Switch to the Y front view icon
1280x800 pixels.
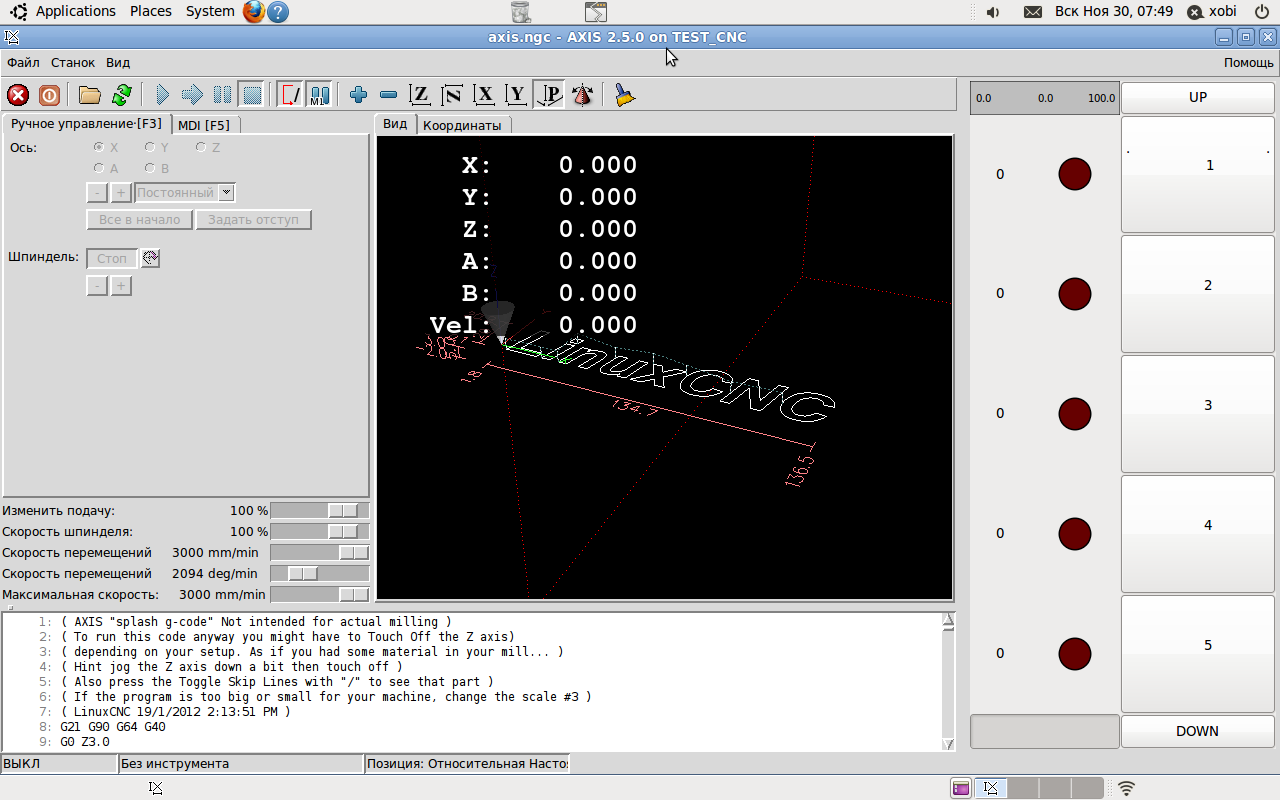(516, 95)
